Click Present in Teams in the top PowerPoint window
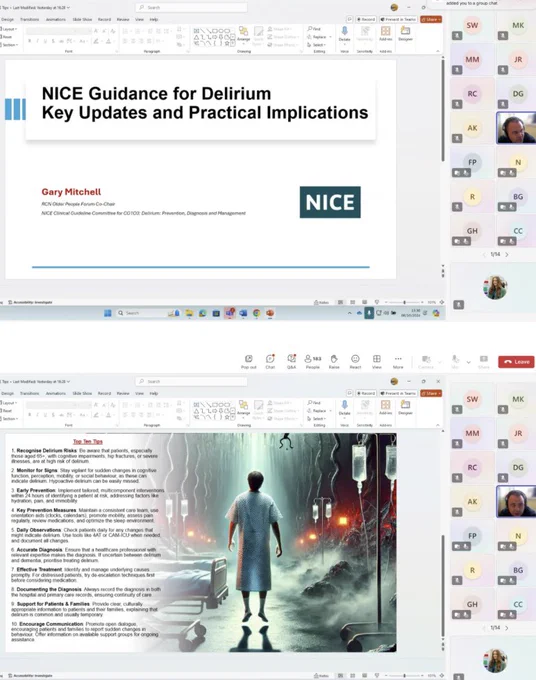The image size is (536, 680). click(399, 20)
